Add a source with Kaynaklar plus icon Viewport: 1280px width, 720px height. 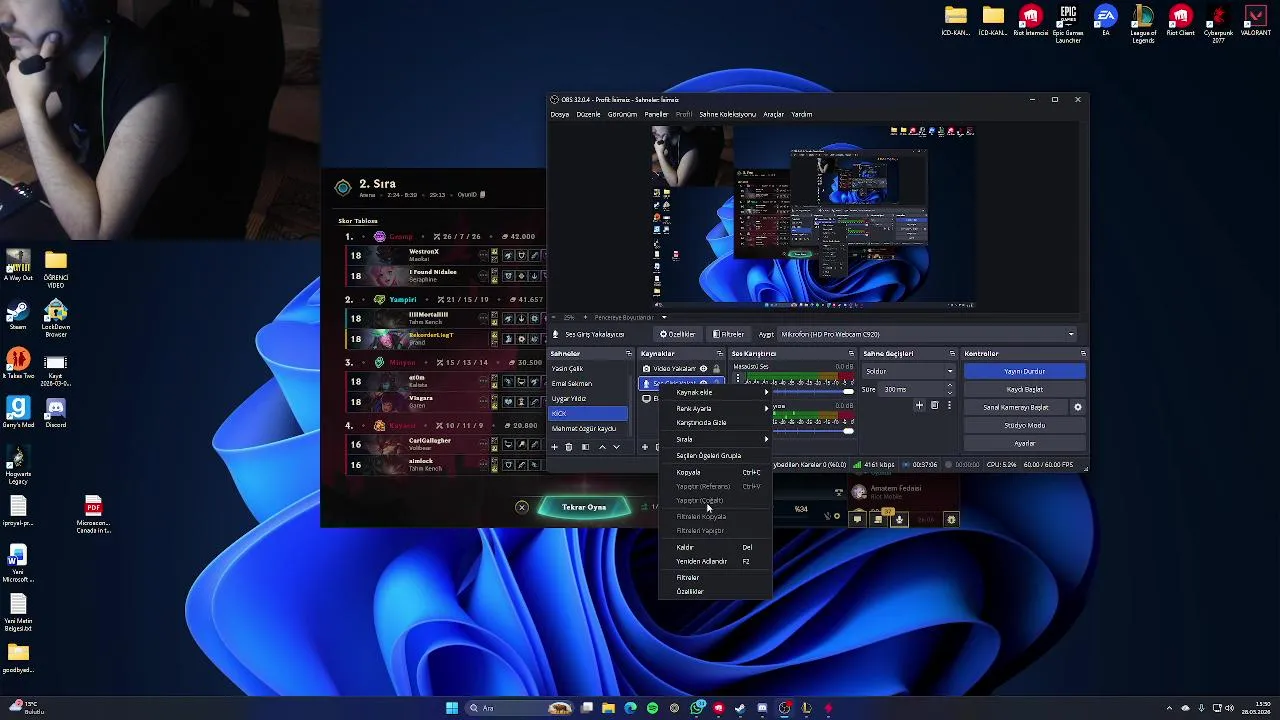[x=645, y=447]
